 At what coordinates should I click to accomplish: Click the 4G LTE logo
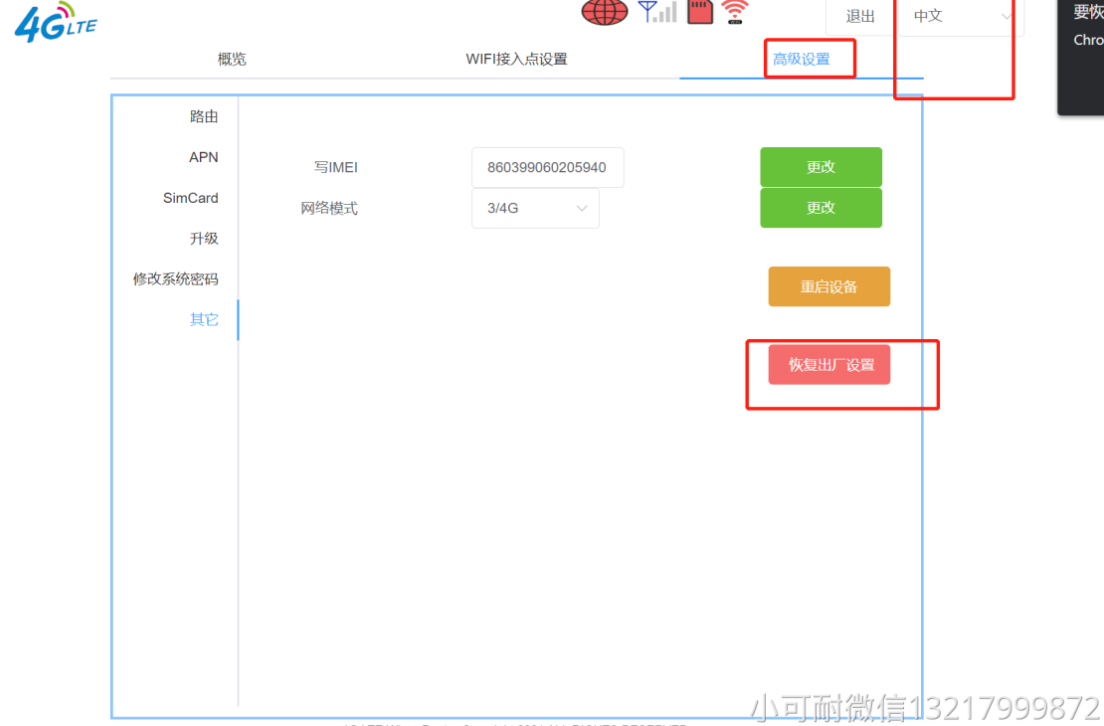(56, 22)
